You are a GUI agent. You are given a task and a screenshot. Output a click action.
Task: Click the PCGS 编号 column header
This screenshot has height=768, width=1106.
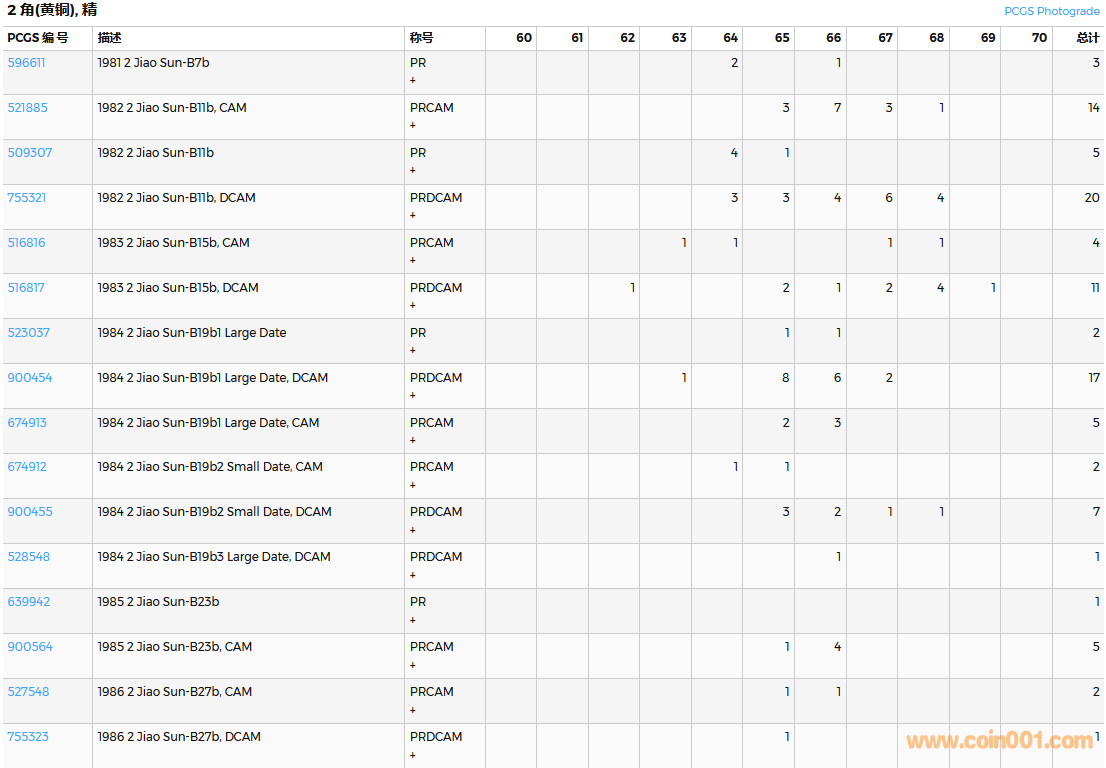point(38,38)
